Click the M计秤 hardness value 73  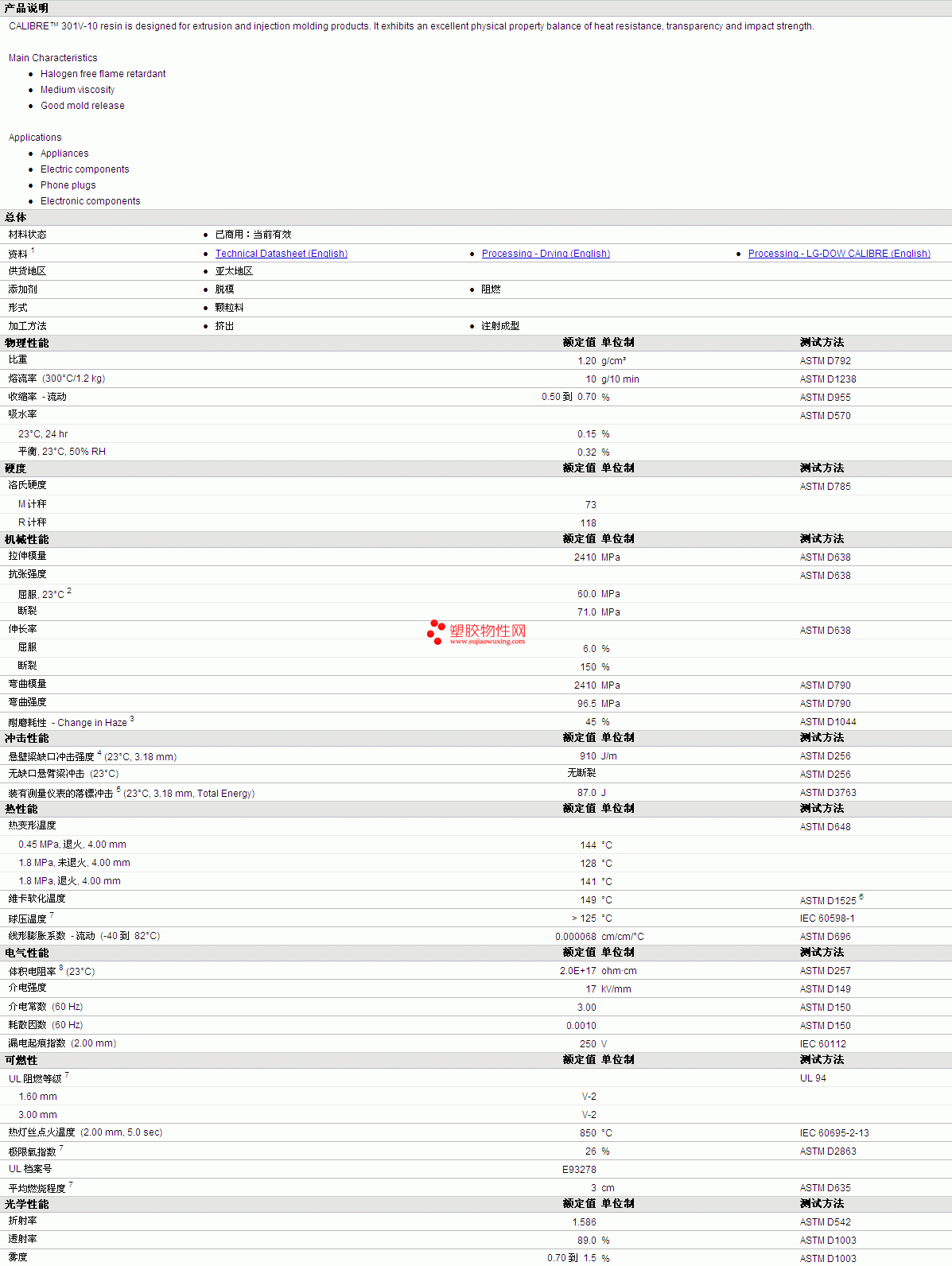click(591, 505)
